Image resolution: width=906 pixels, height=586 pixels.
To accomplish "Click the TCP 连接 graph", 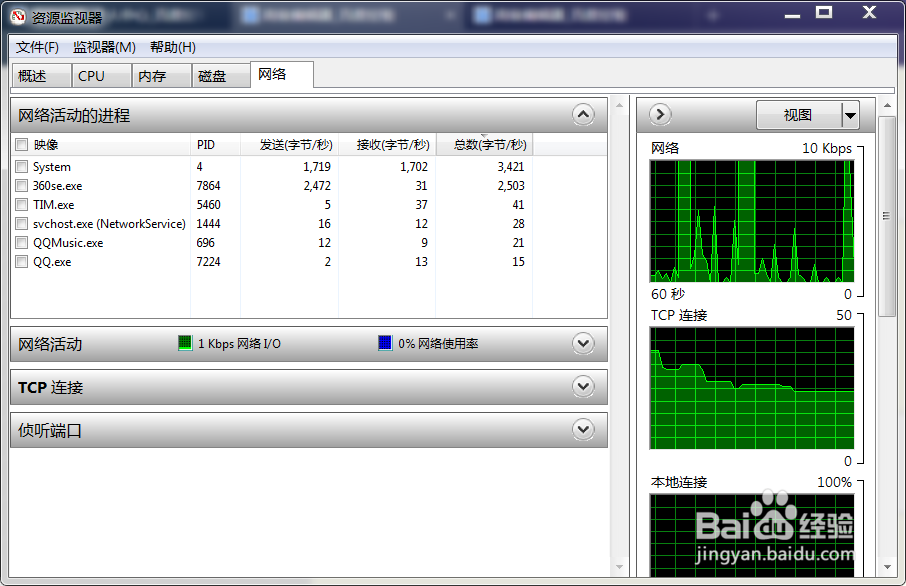I will pos(752,388).
